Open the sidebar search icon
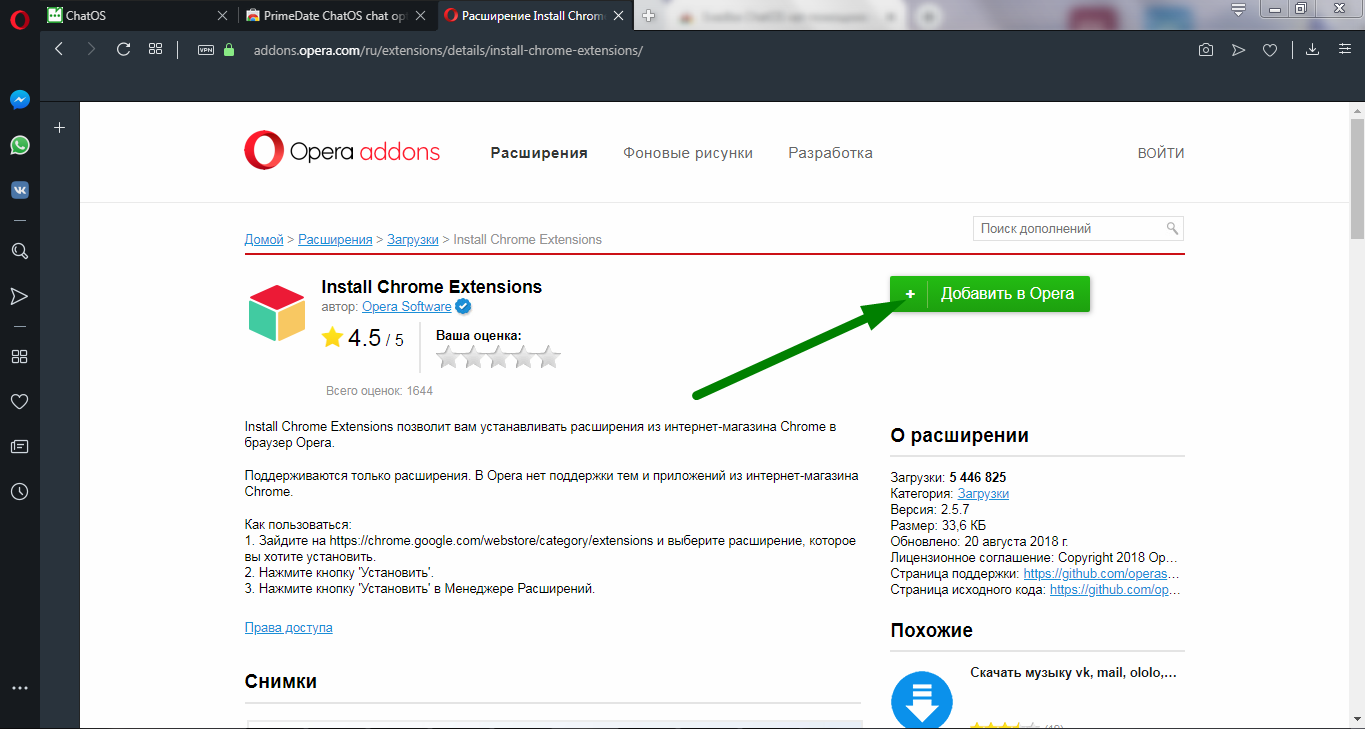The width and height of the screenshot is (1365, 729). click(19, 251)
